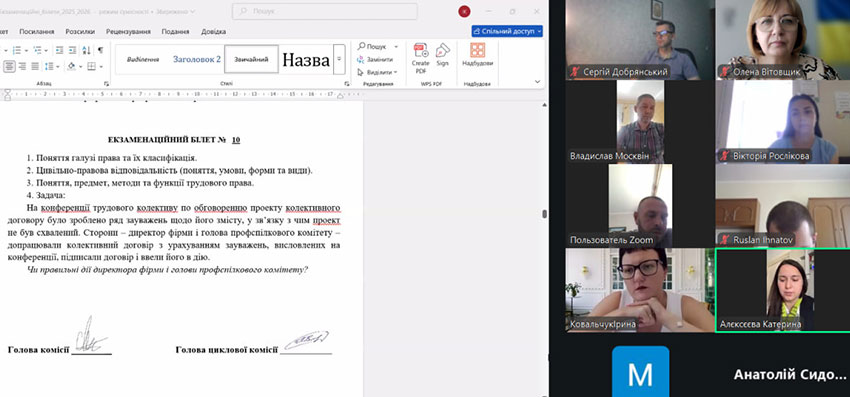Toggle paragraph marks (¶) display
The image size is (850, 397).
pyautogui.click(x=100, y=50)
